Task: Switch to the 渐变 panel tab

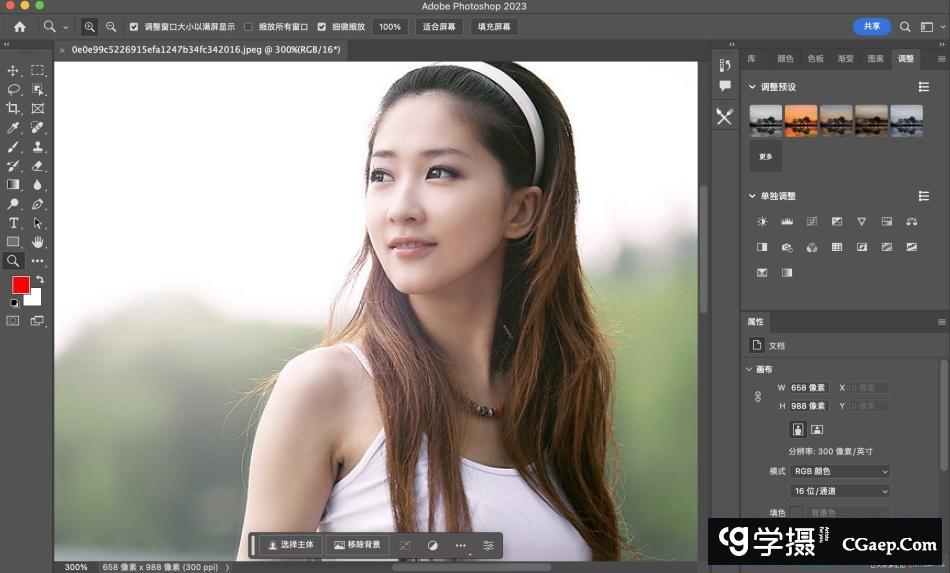Action: click(845, 59)
